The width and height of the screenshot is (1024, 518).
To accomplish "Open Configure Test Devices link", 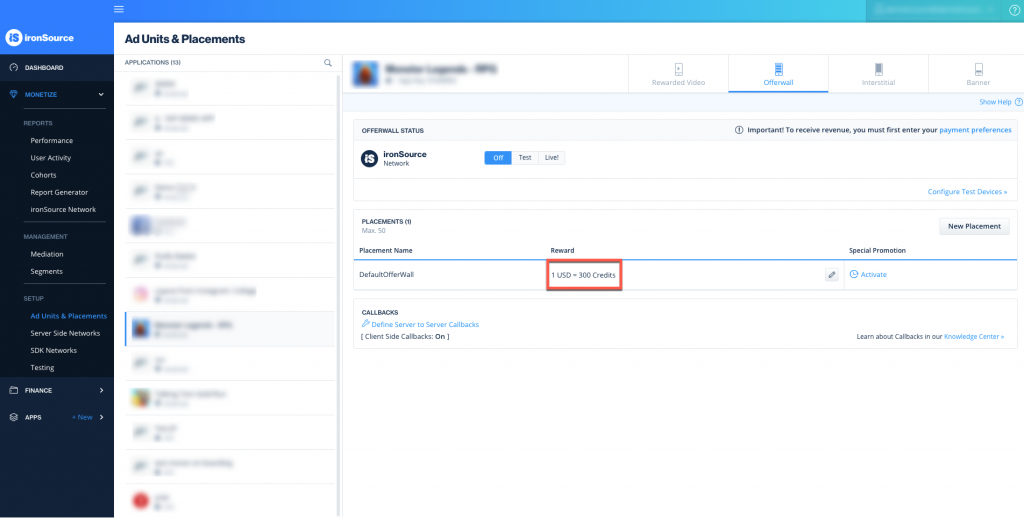I will [x=967, y=192].
